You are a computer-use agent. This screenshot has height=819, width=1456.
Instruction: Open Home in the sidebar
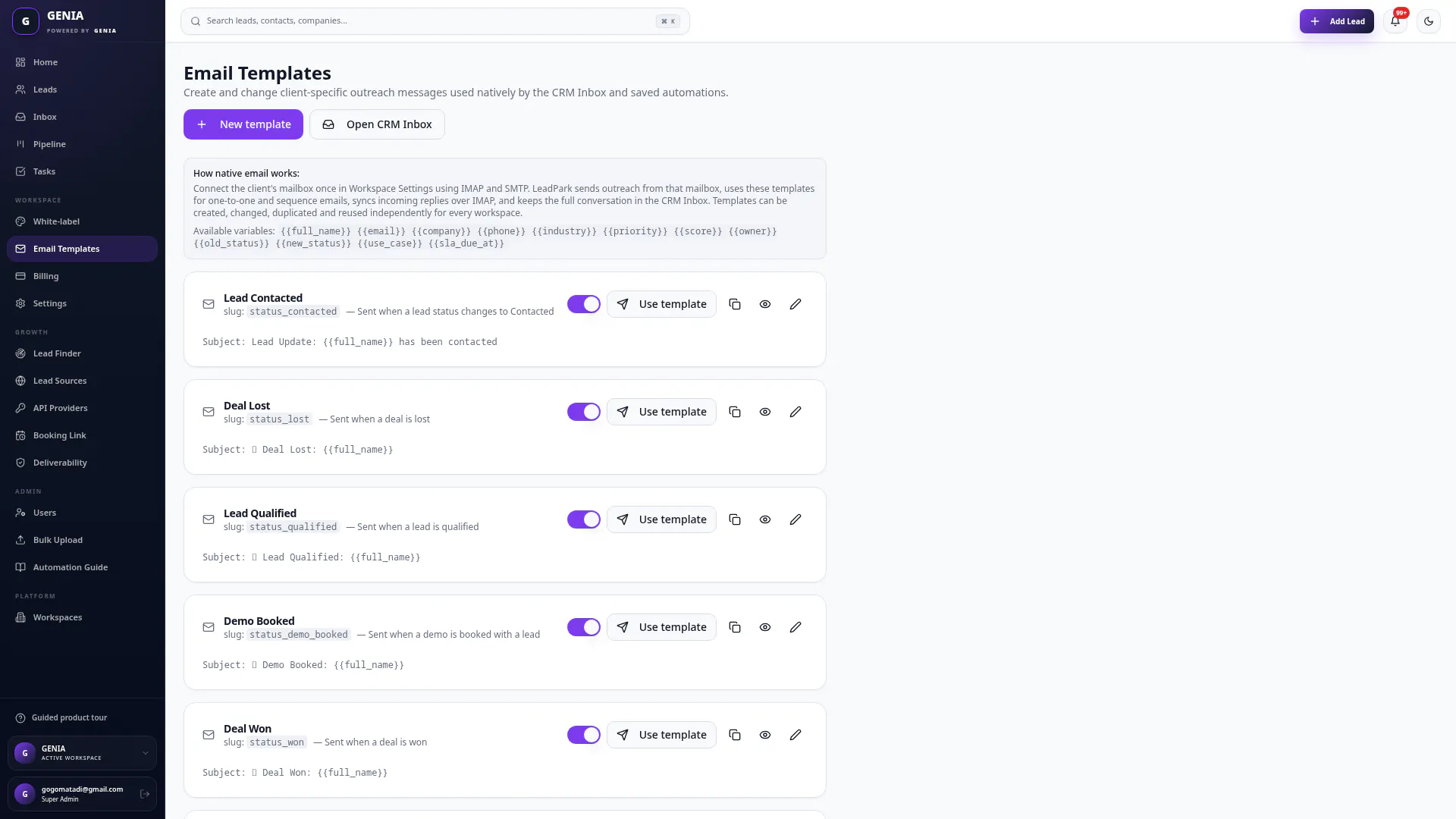coord(82,62)
